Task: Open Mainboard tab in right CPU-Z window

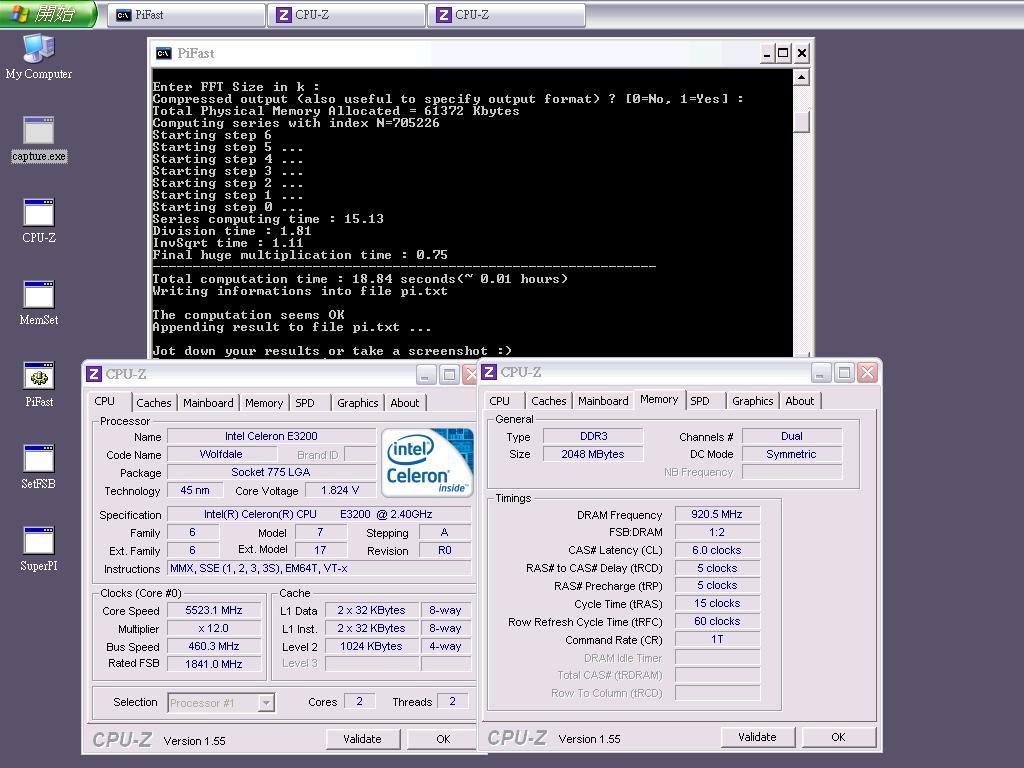Action: point(603,401)
